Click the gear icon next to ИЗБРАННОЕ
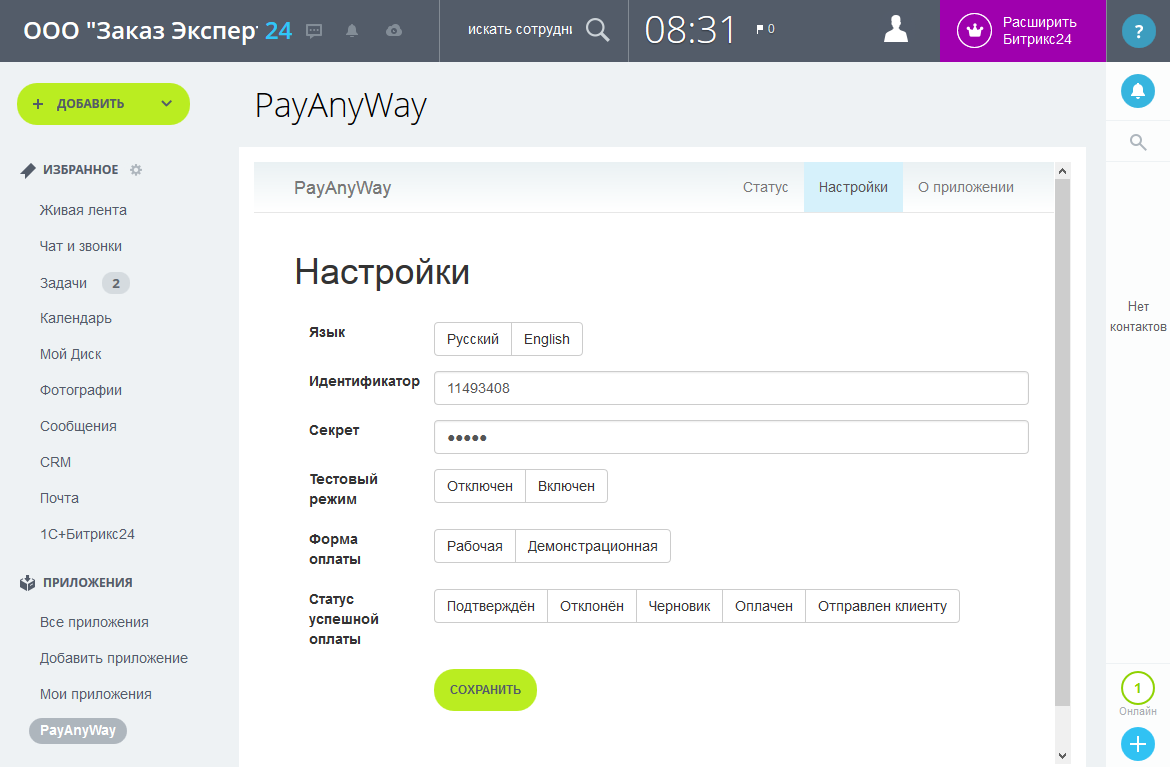Viewport: 1171px width, 767px height. click(134, 170)
